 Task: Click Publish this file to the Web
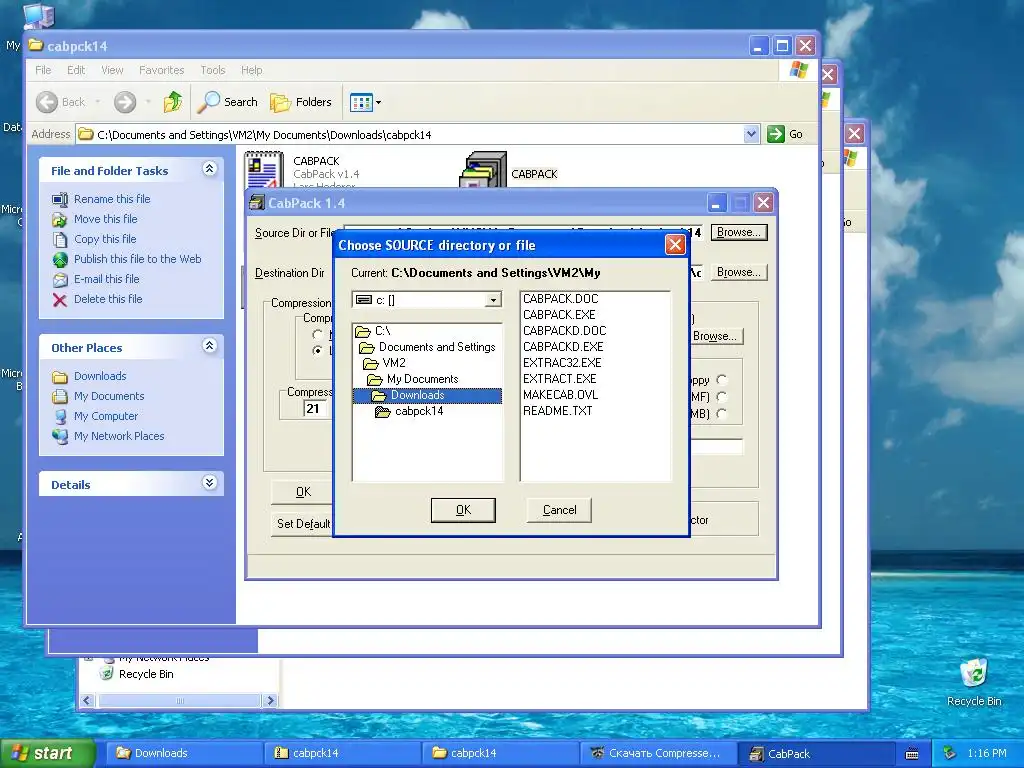(x=137, y=259)
